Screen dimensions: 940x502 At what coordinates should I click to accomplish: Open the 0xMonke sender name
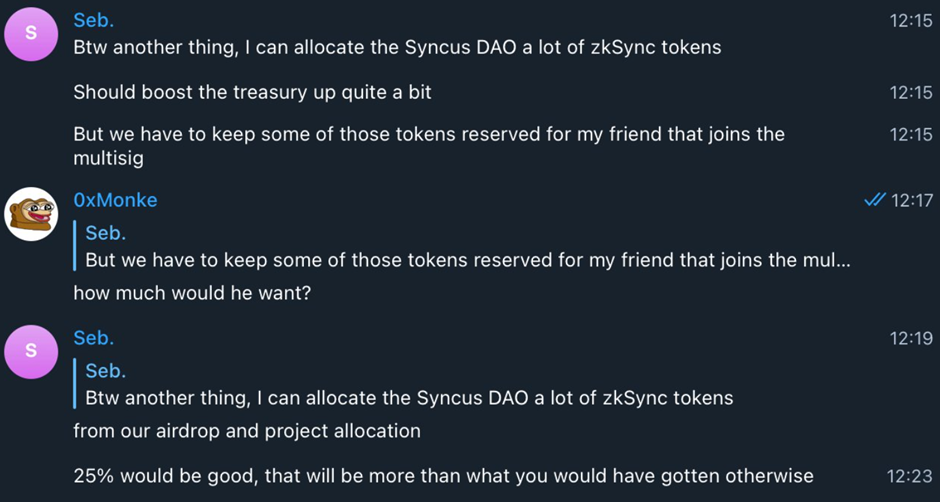tap(115, 200)
